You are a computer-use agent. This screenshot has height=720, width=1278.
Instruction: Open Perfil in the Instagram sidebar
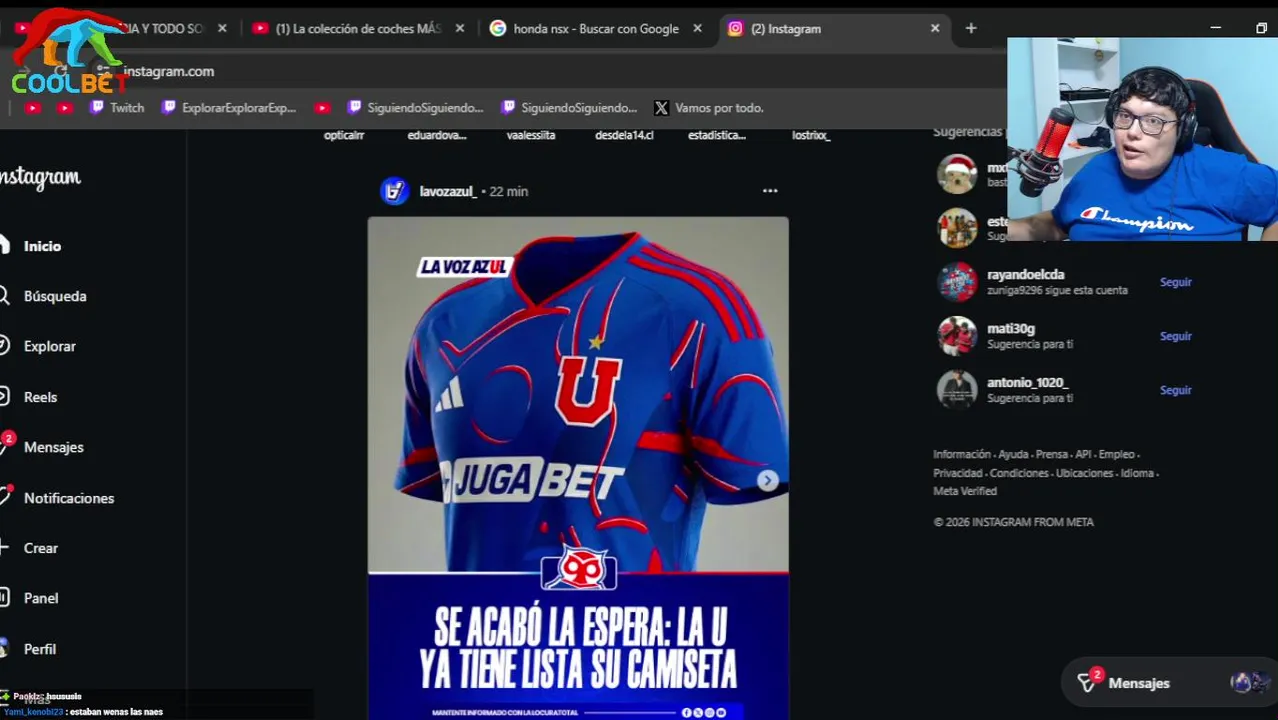pos(39,649)
